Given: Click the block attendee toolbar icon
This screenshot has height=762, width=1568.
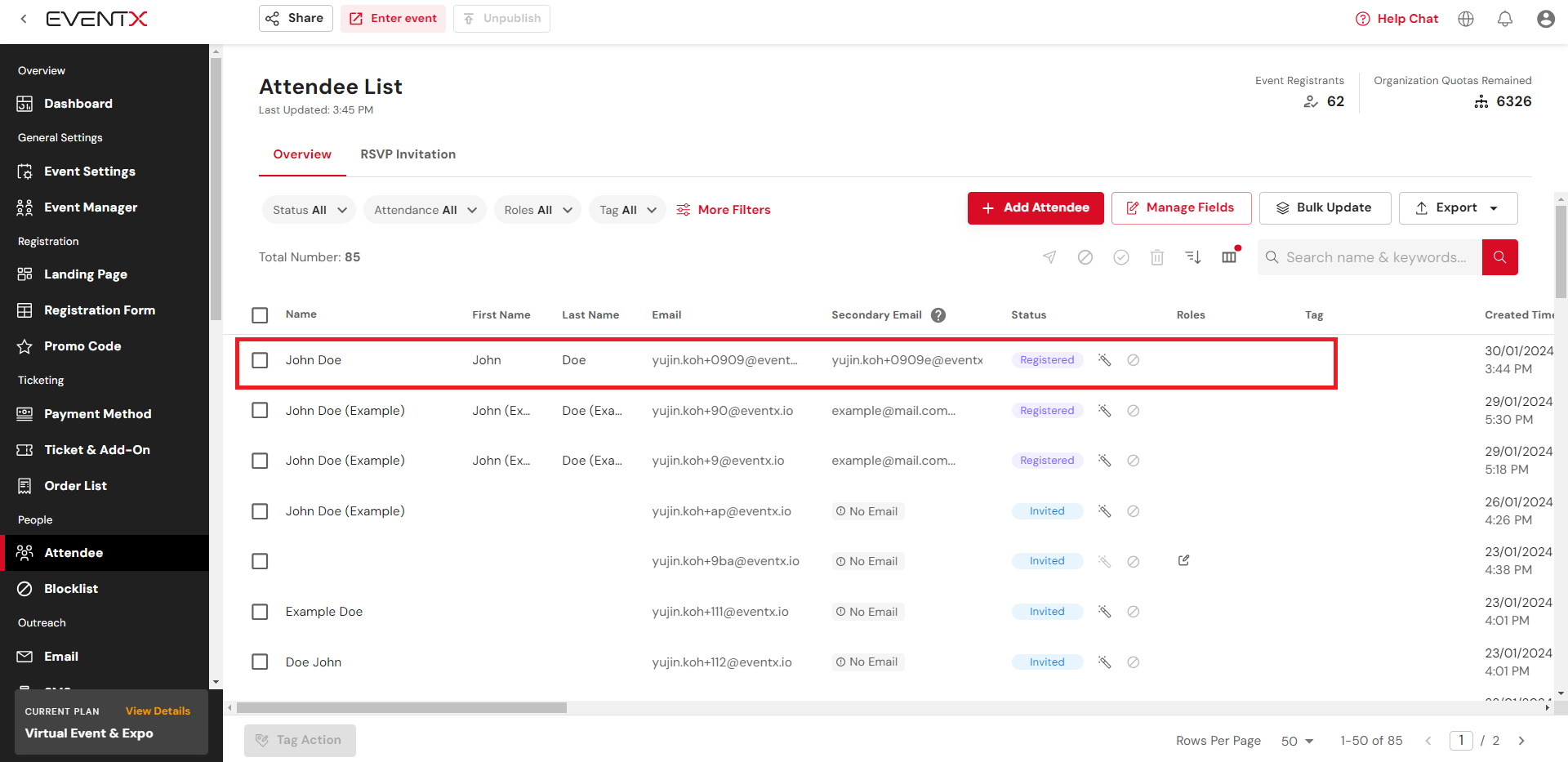Looking at the screenshot, I should pos(1085,257).
